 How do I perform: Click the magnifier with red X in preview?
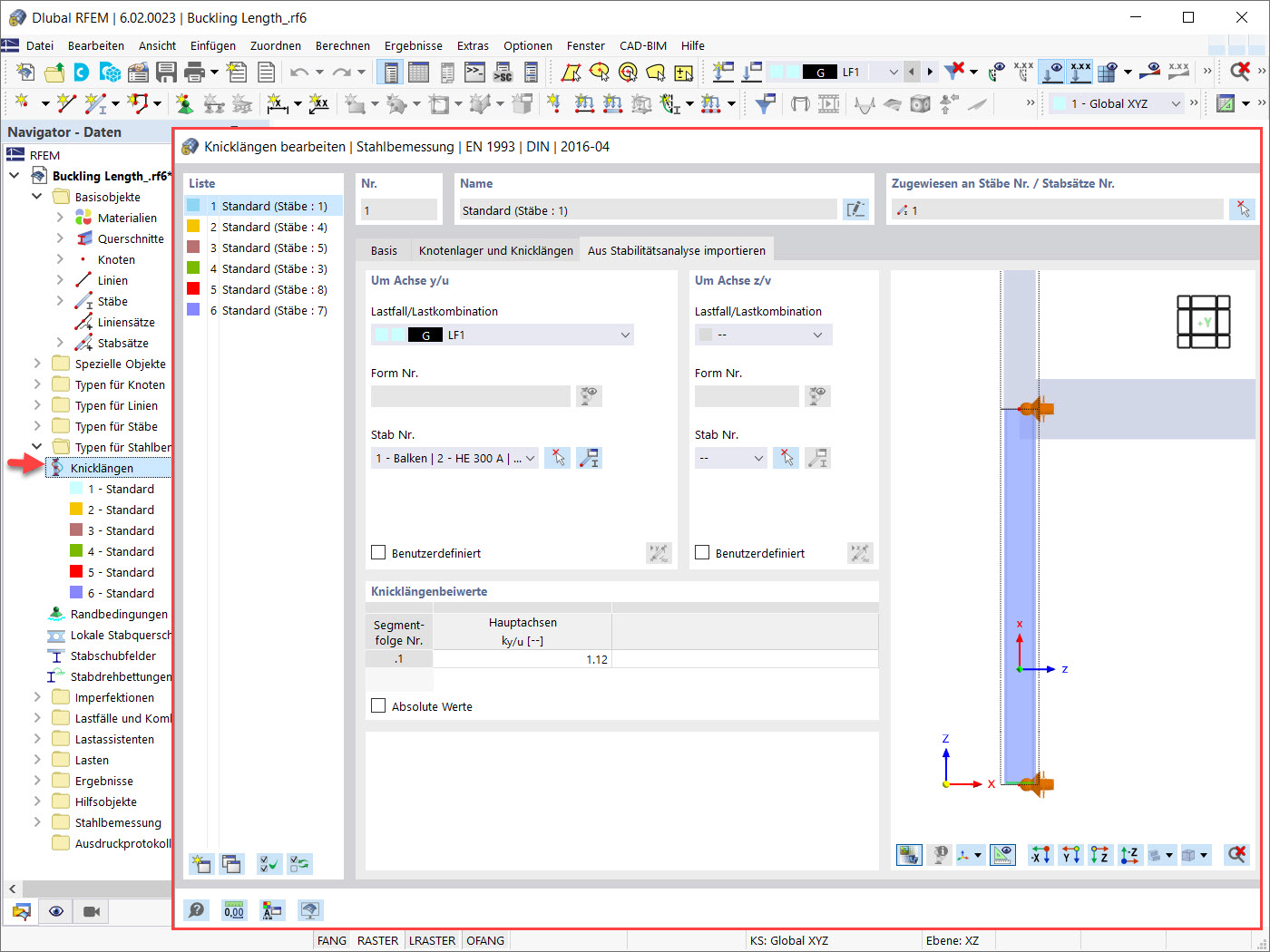1236,854
